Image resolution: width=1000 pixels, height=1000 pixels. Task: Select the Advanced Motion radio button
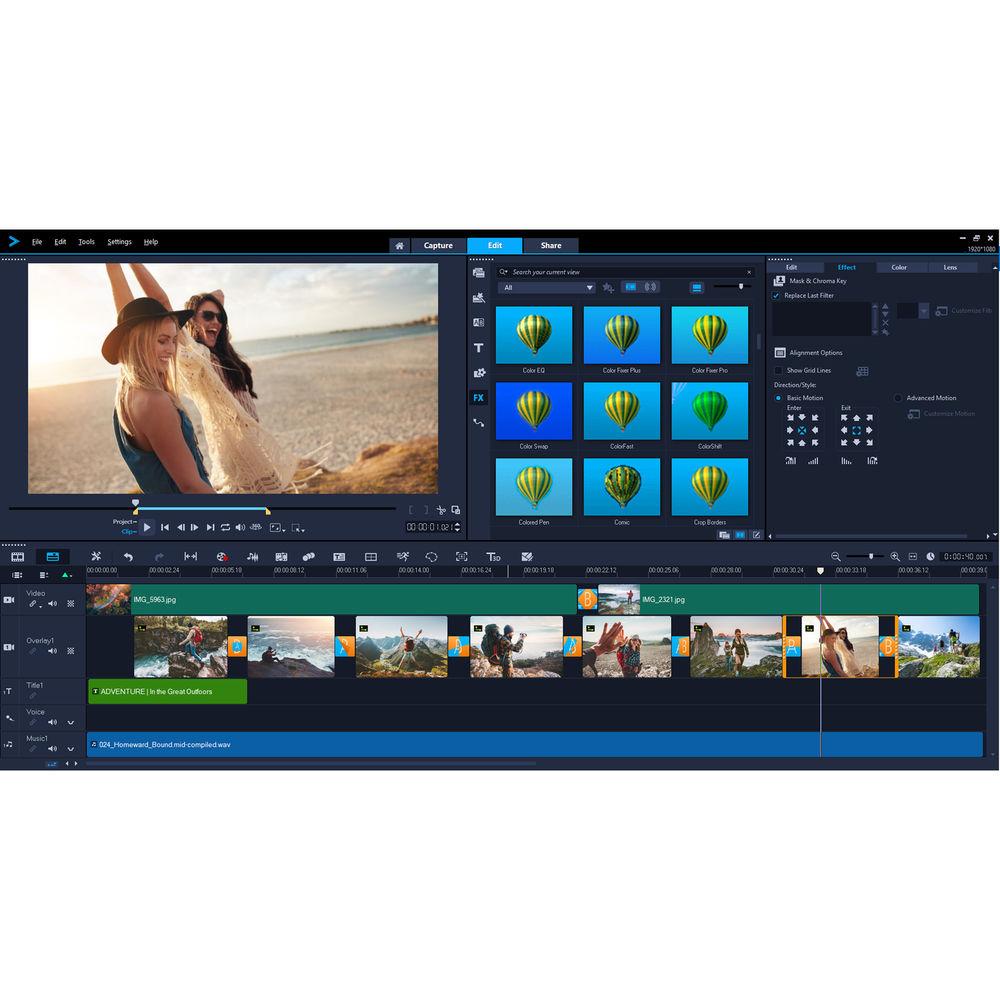pyautogui.click(x=897, y=398)
